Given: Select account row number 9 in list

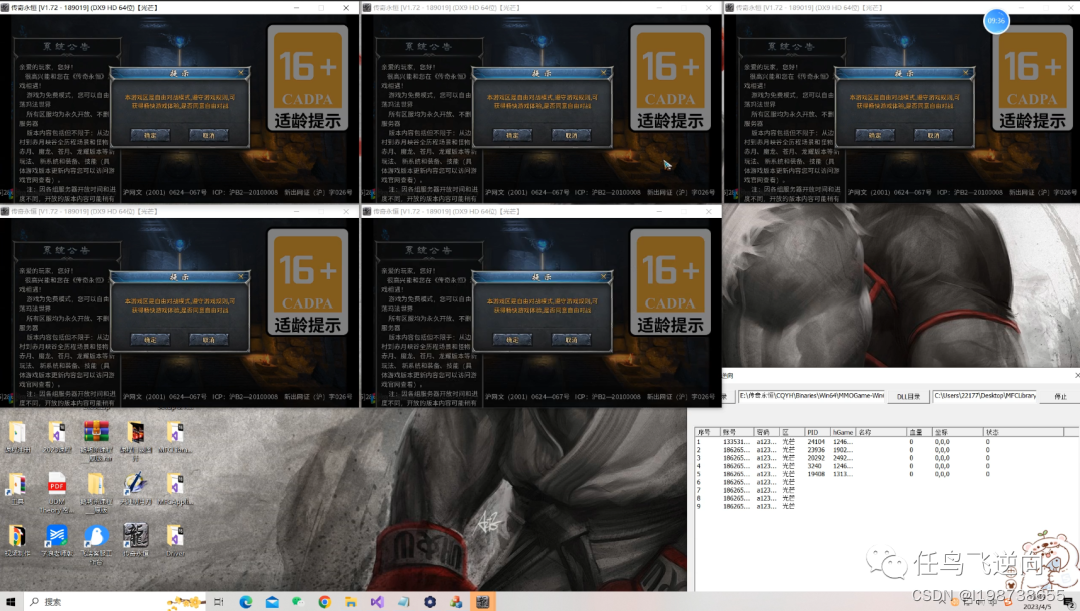Looking at the screenshot, I should point(880,506).
